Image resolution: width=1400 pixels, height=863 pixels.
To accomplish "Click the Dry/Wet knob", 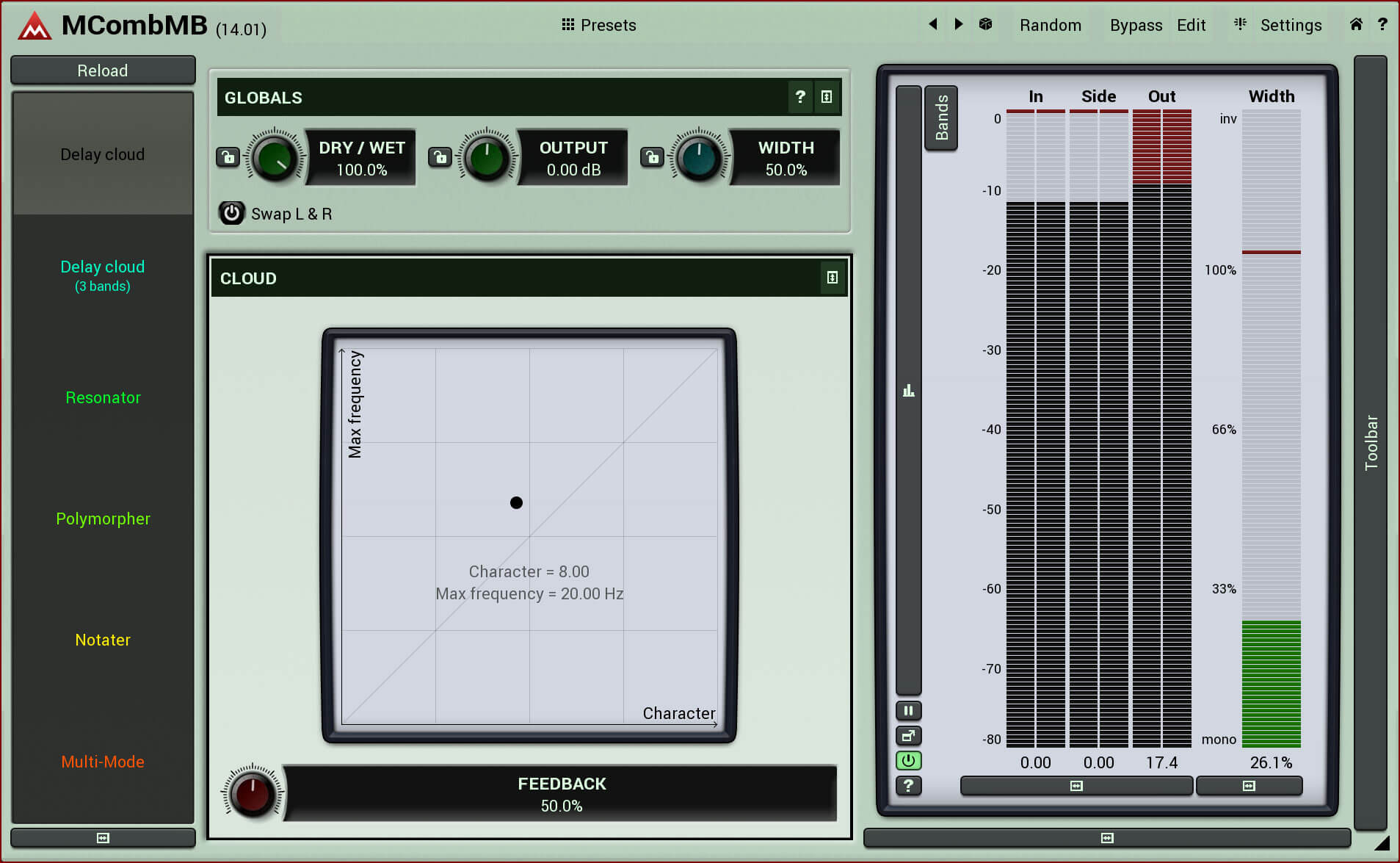I will (274, 157).
